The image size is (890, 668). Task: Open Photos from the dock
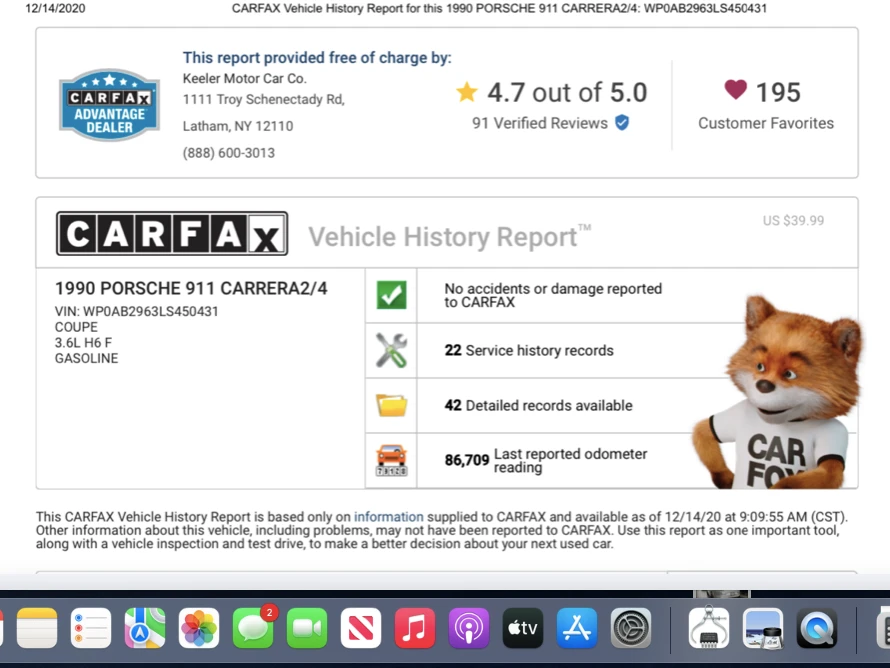199,628
